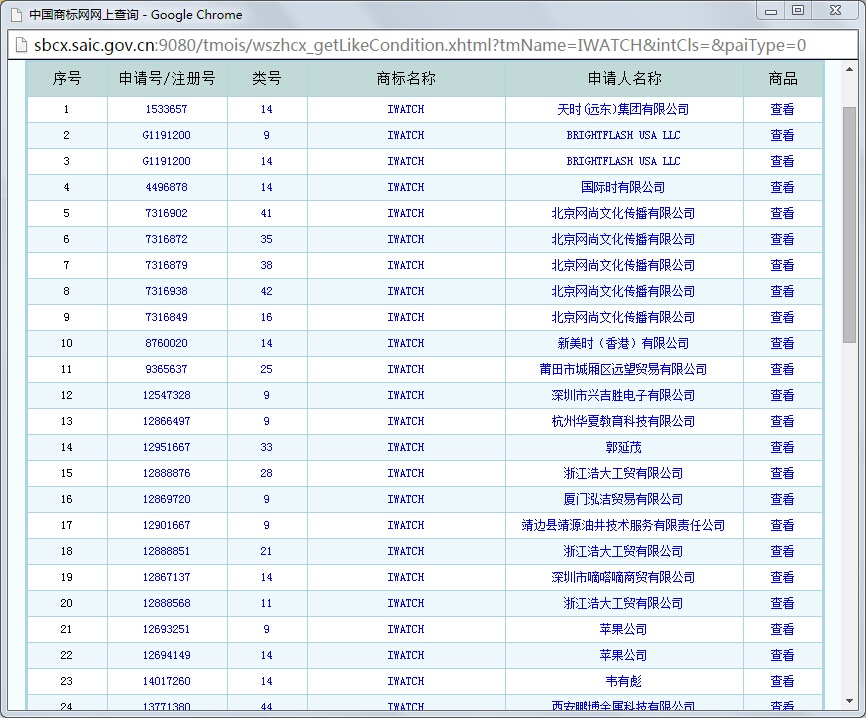Click class 42 link
This screenshot has height=718, width=866.
pos(266,291)
